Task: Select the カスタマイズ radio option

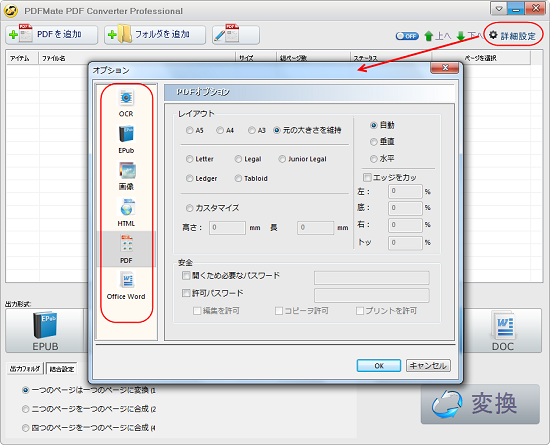Action: [189, 208]
